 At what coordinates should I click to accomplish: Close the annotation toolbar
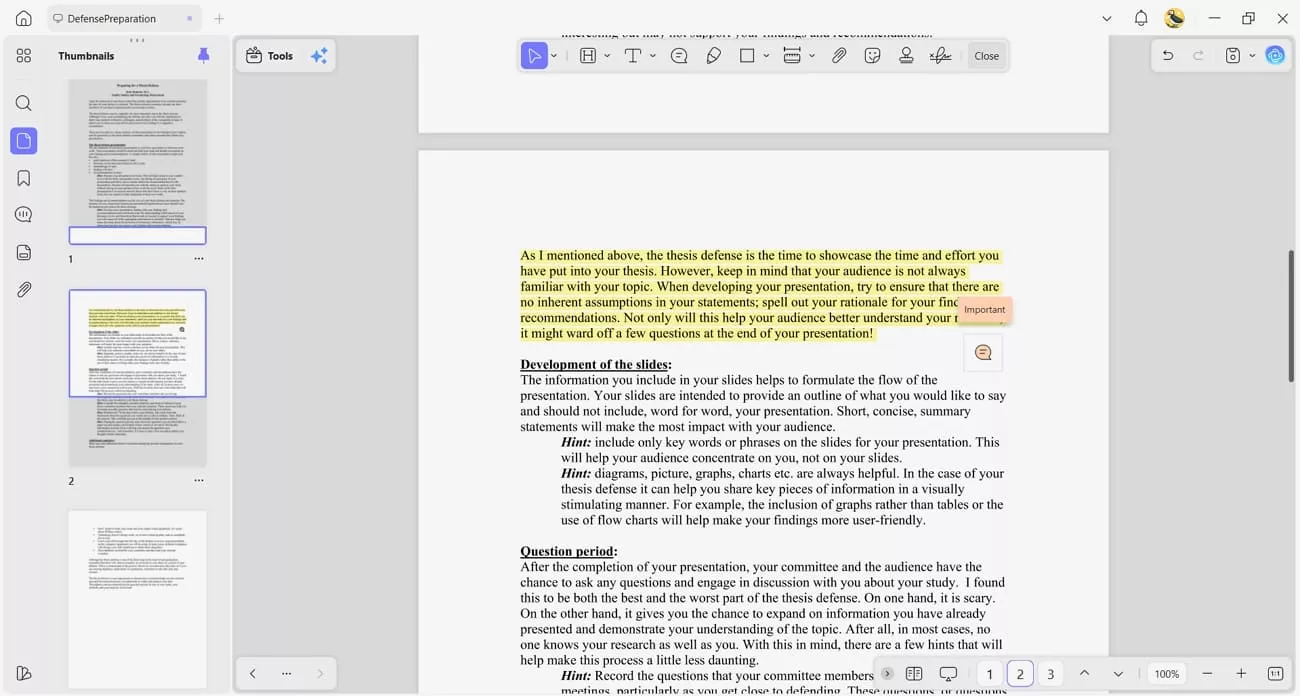click(x=986, y=55)
